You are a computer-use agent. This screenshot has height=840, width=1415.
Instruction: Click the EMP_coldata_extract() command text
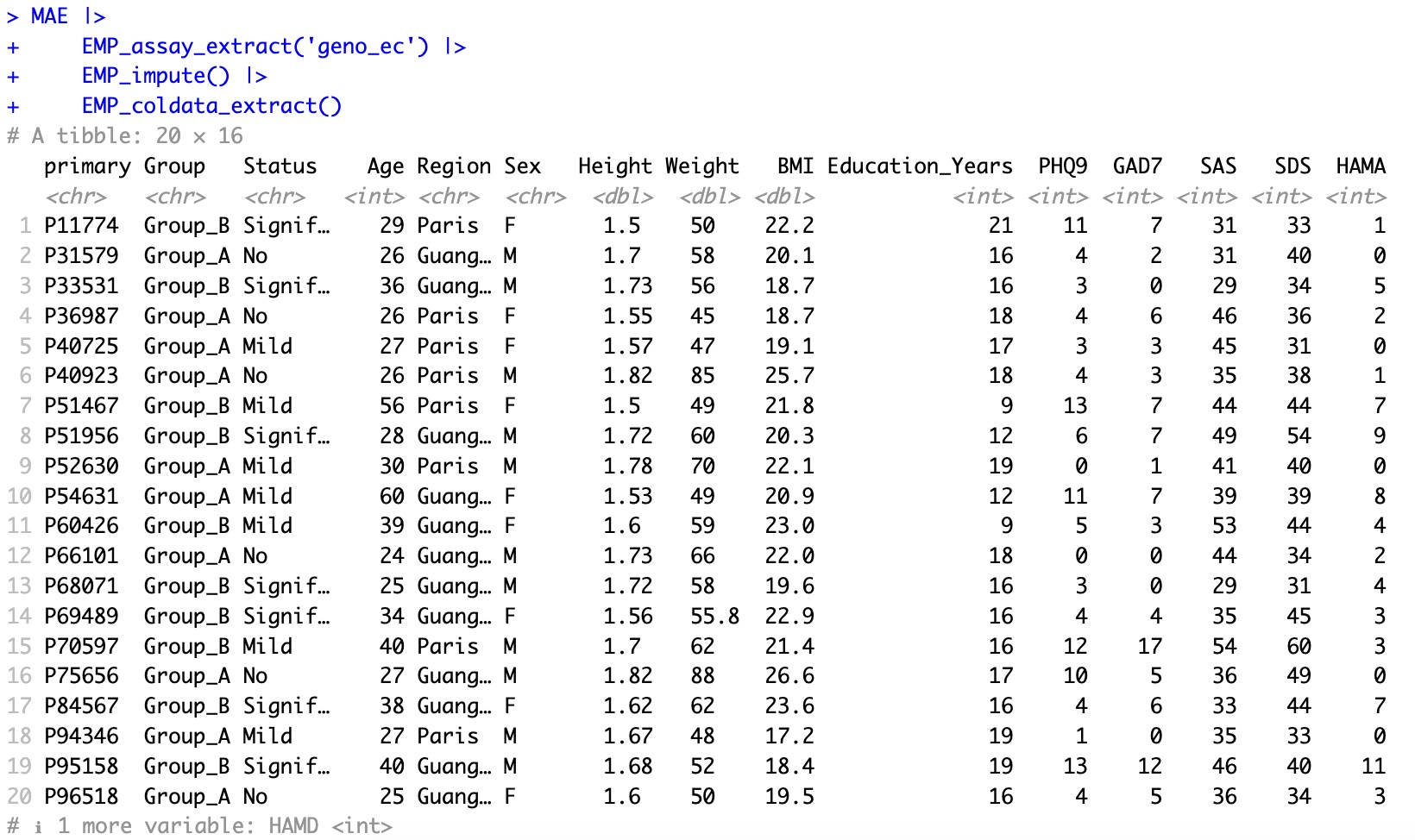(x=211, y=106)
